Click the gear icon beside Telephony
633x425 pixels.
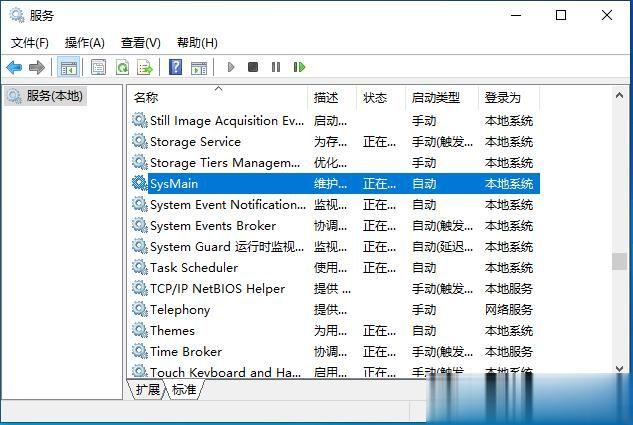pyautogui.click(x=140, y=309)
